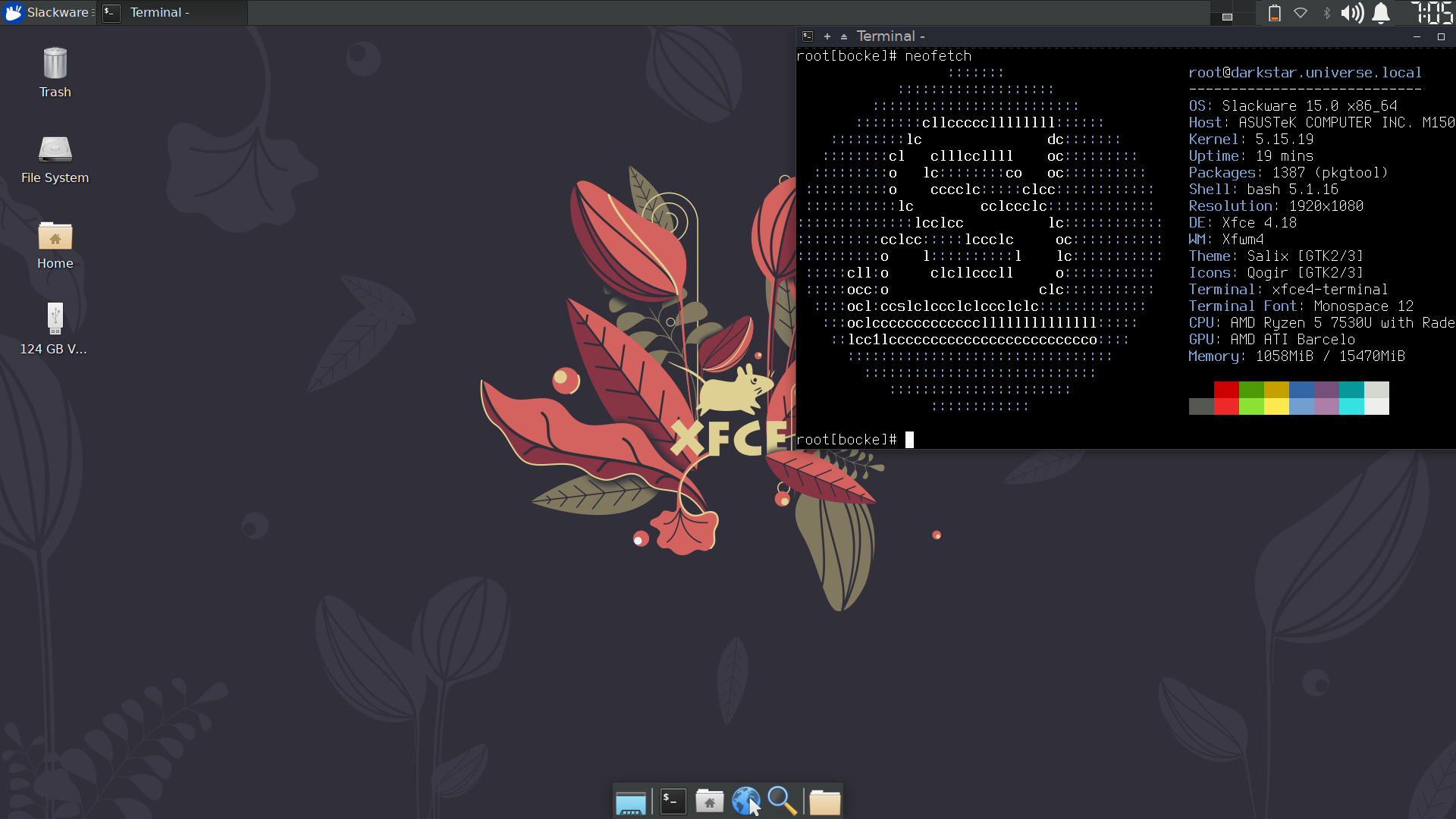Click the volume speaker tray icon
Screen dimensions: 1456x819
point(1352,13)
